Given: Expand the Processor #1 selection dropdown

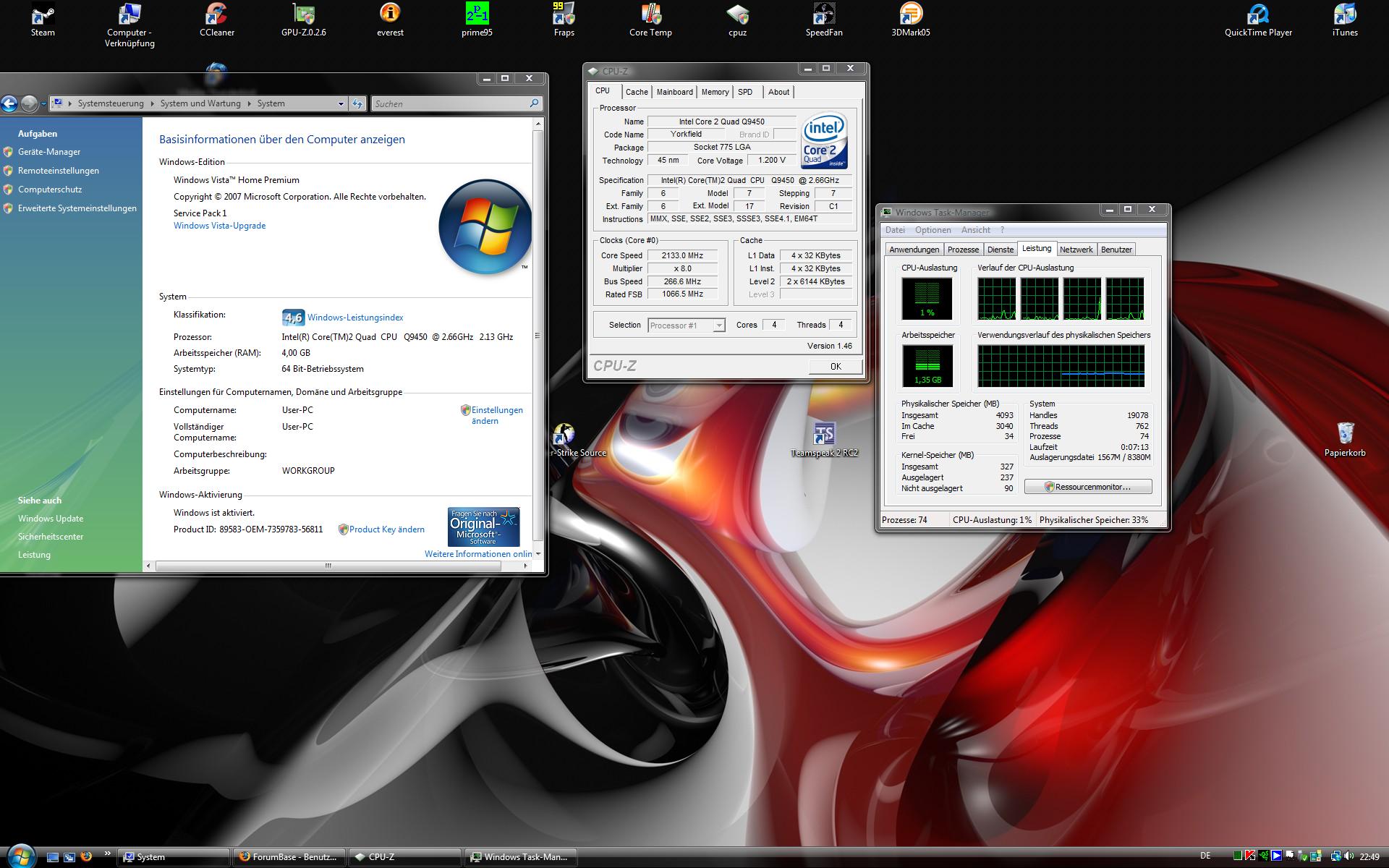Looking at the screenshot, I should pos(718,325).
